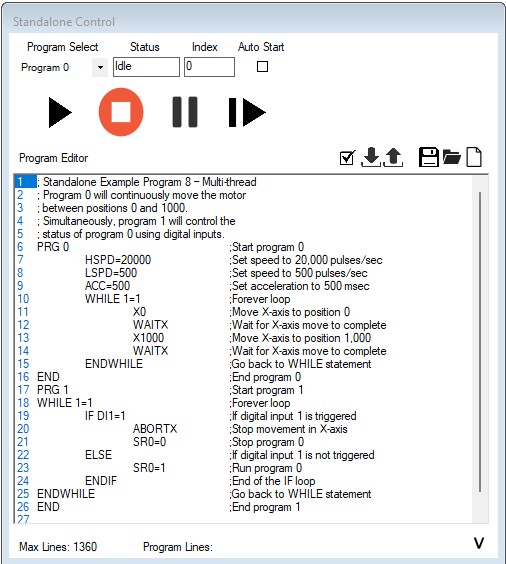
Task: Collapse the panel with the V chevron
Action: pyautogui.click(x=479, y=543)
